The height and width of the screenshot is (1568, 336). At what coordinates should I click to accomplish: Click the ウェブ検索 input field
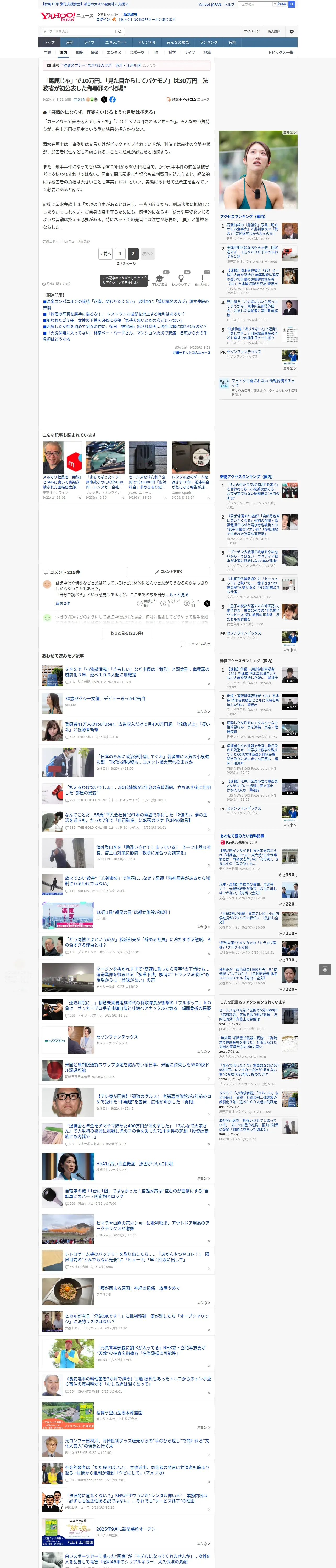254,4
